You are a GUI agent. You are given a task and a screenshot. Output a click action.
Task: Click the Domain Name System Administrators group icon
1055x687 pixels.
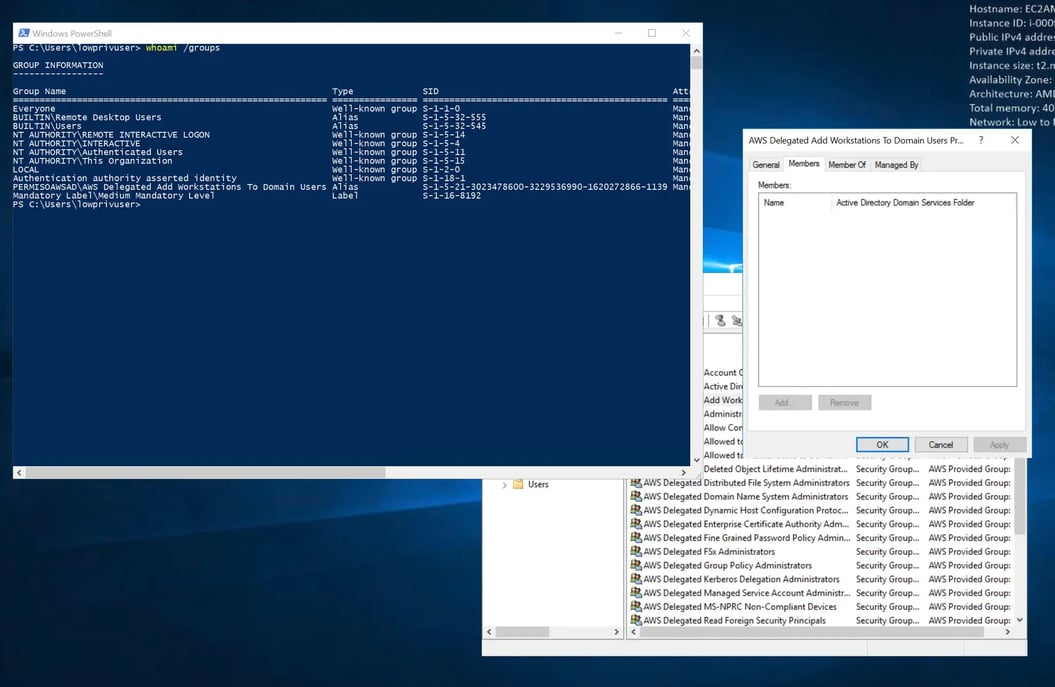[636, 497]
